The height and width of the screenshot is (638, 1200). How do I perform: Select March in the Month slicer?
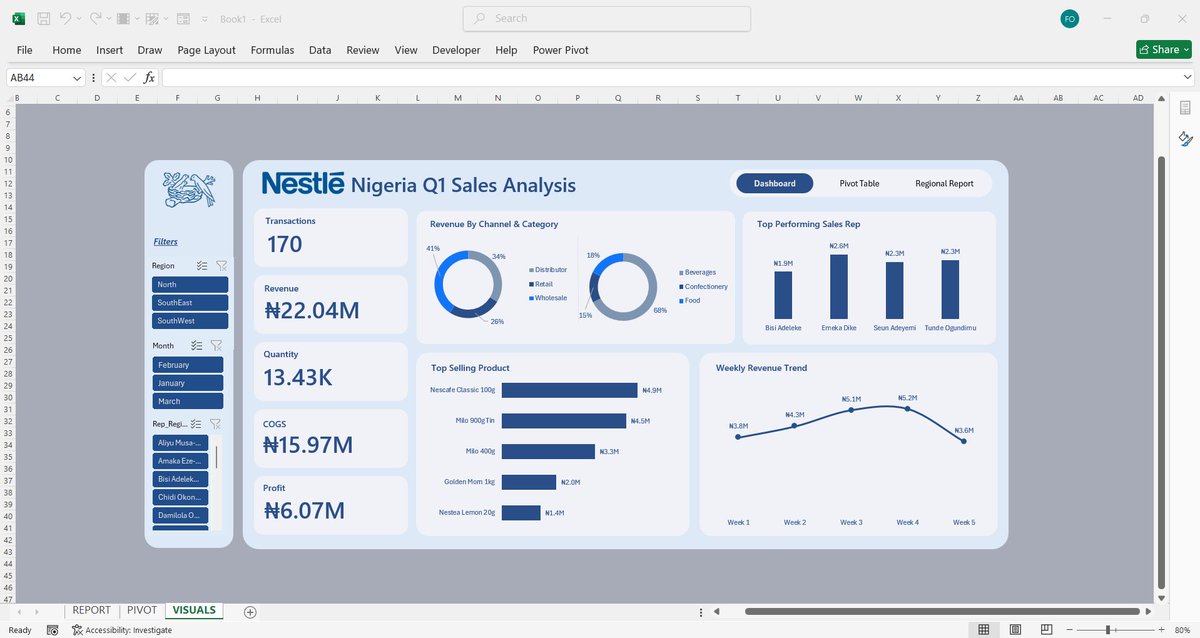point(188,401)
